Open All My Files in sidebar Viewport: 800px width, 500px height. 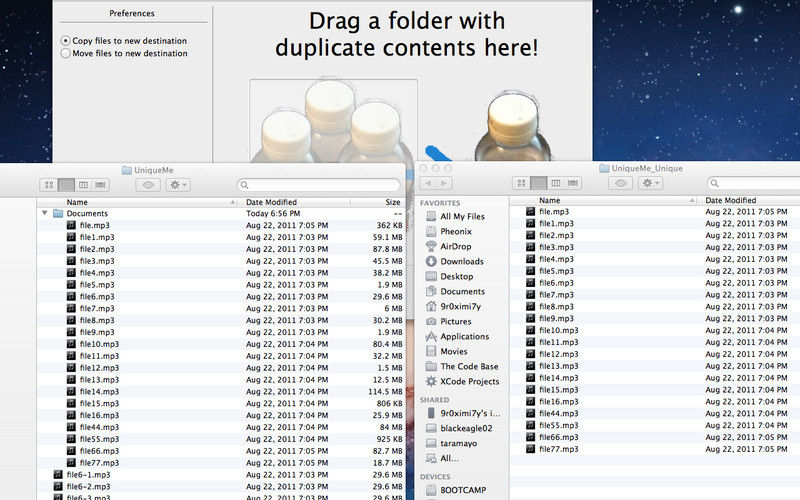[455, 216]
